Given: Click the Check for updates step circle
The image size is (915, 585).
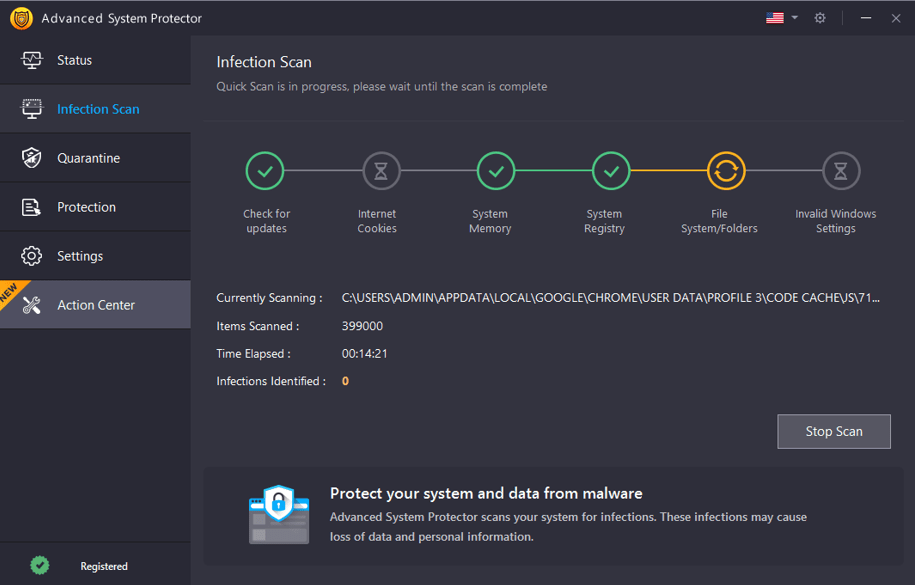Looking at the screenshot, I should coord(265,171).
